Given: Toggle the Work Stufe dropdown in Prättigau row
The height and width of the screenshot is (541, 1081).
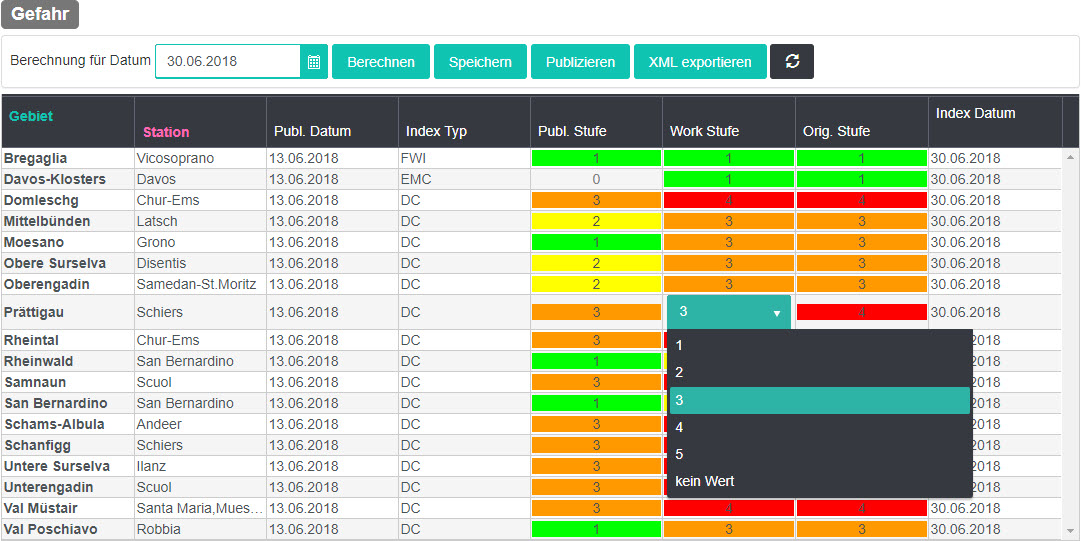Looking at the screenshot, I should (x=729, y=312).
